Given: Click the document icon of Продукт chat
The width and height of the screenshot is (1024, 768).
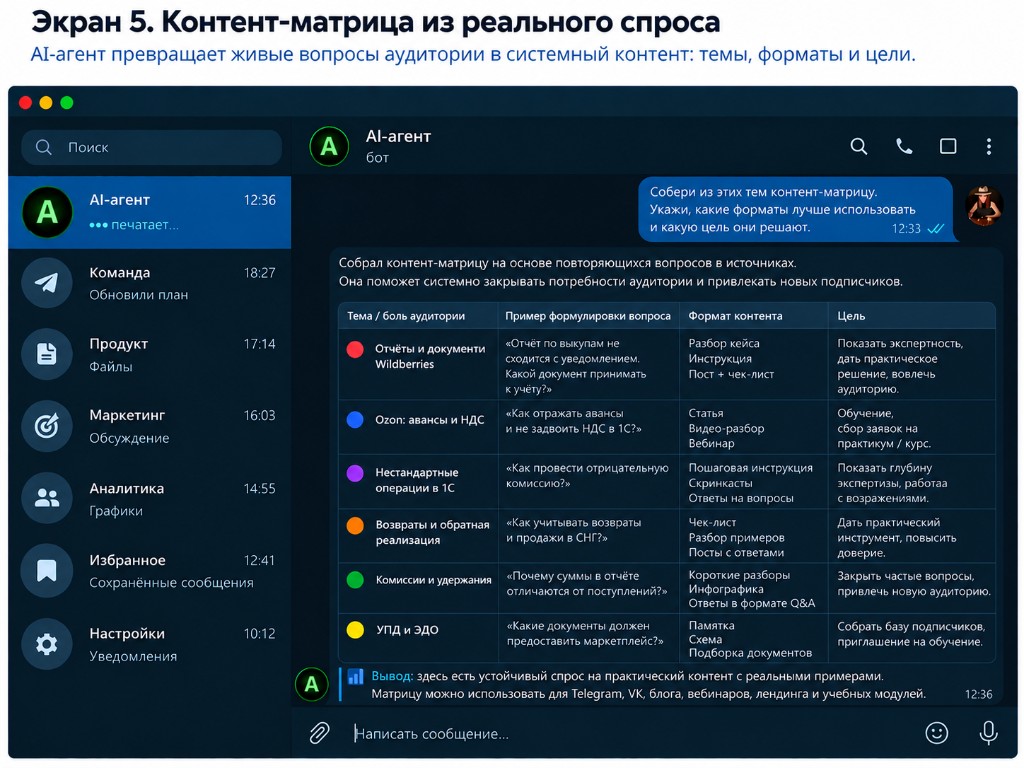Looking at the screenshot, I should click(46, 354).
